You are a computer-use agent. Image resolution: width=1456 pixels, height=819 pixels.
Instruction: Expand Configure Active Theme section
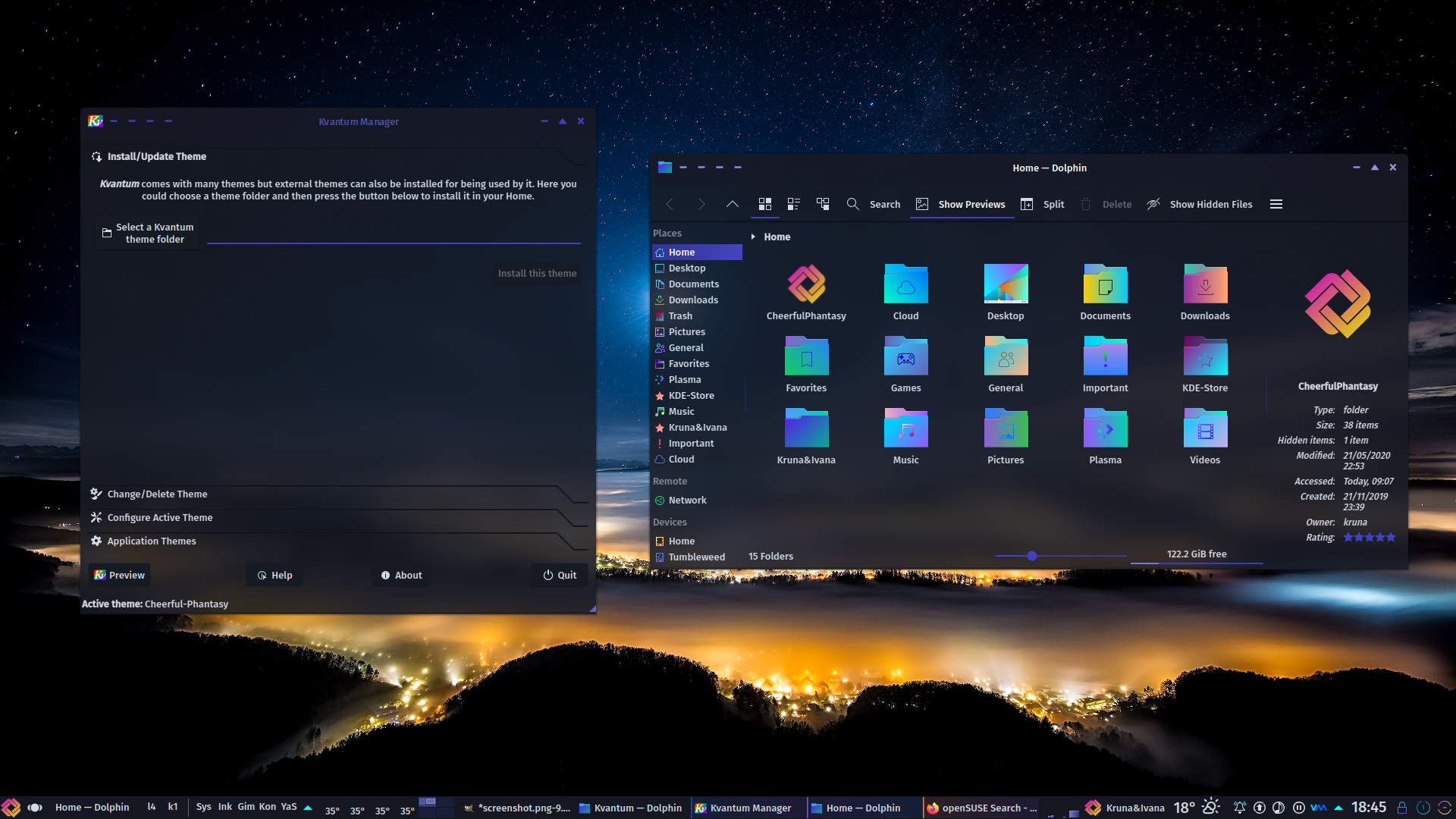[x=338, y=517]
